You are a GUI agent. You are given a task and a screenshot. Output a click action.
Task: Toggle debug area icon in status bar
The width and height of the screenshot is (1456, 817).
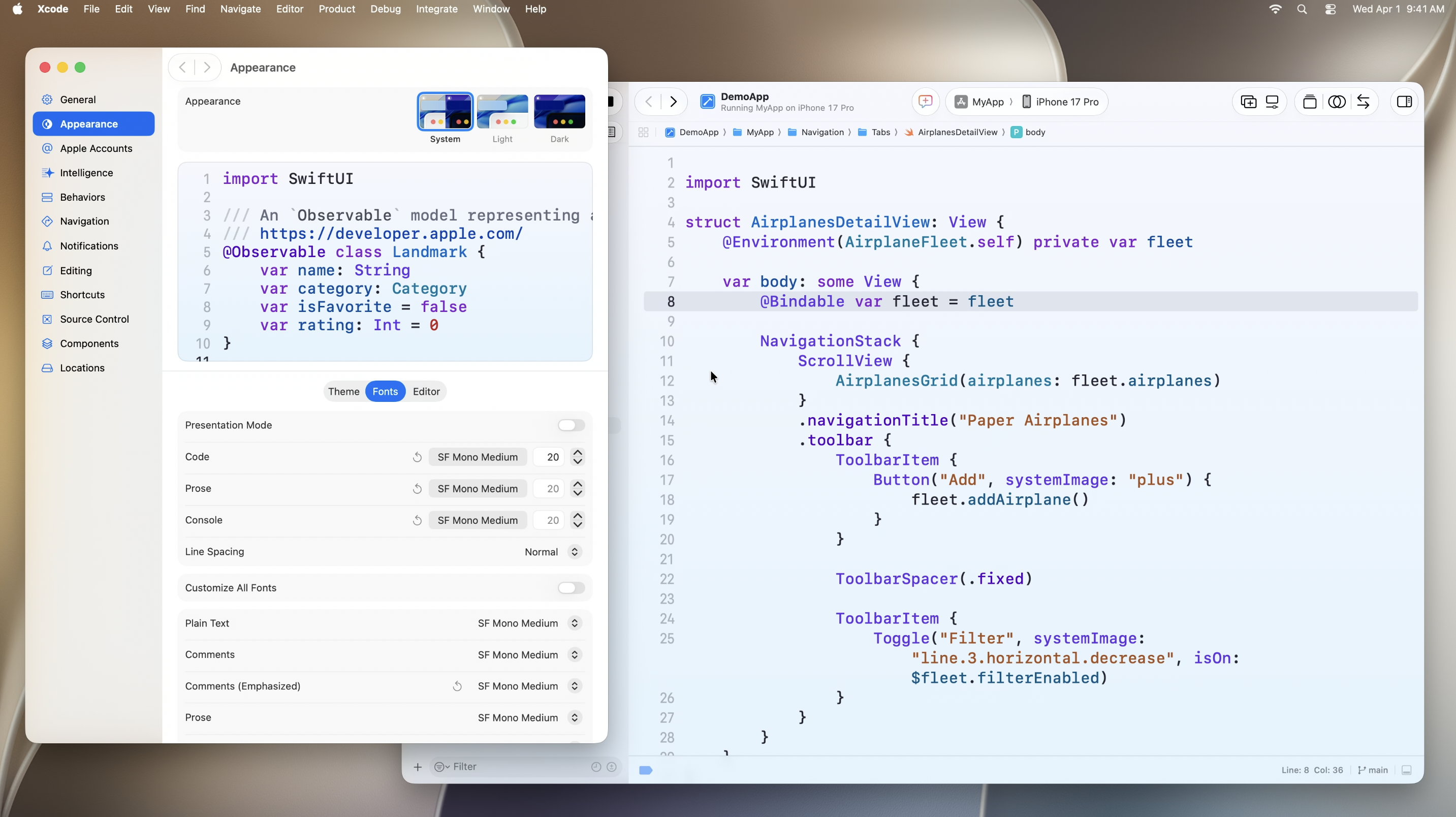pyautogui.click(x=1407, y=770)
